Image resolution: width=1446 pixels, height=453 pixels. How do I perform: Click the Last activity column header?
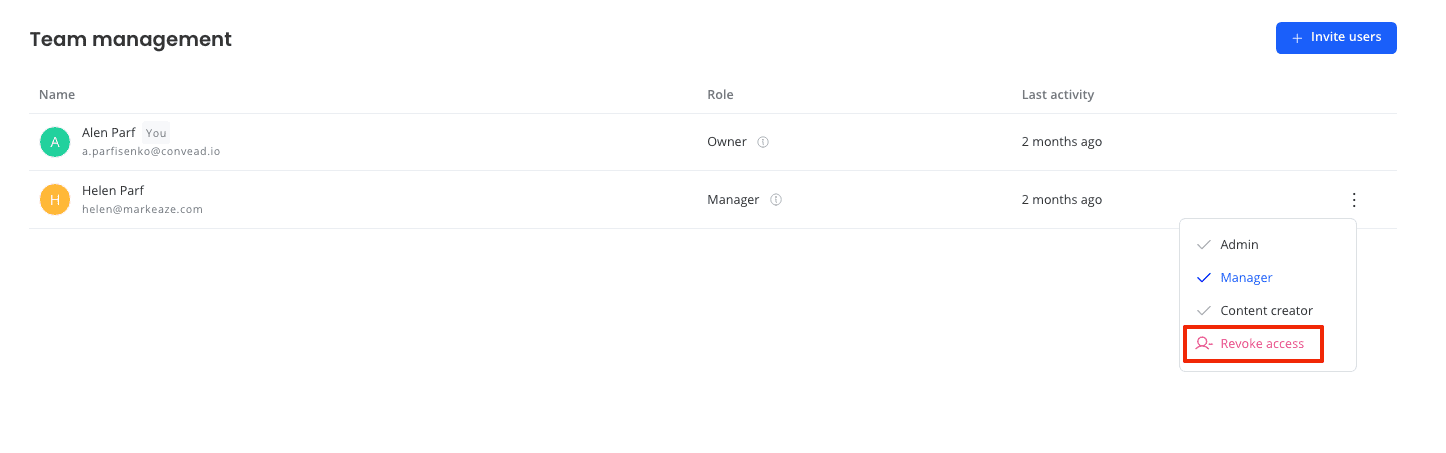pos(1058,95)
